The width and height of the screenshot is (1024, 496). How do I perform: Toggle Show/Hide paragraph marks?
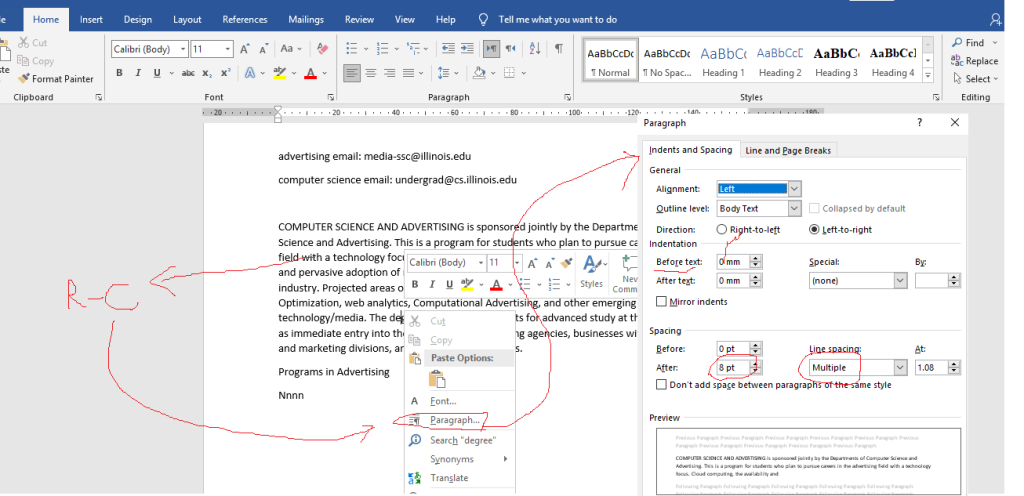558,48
